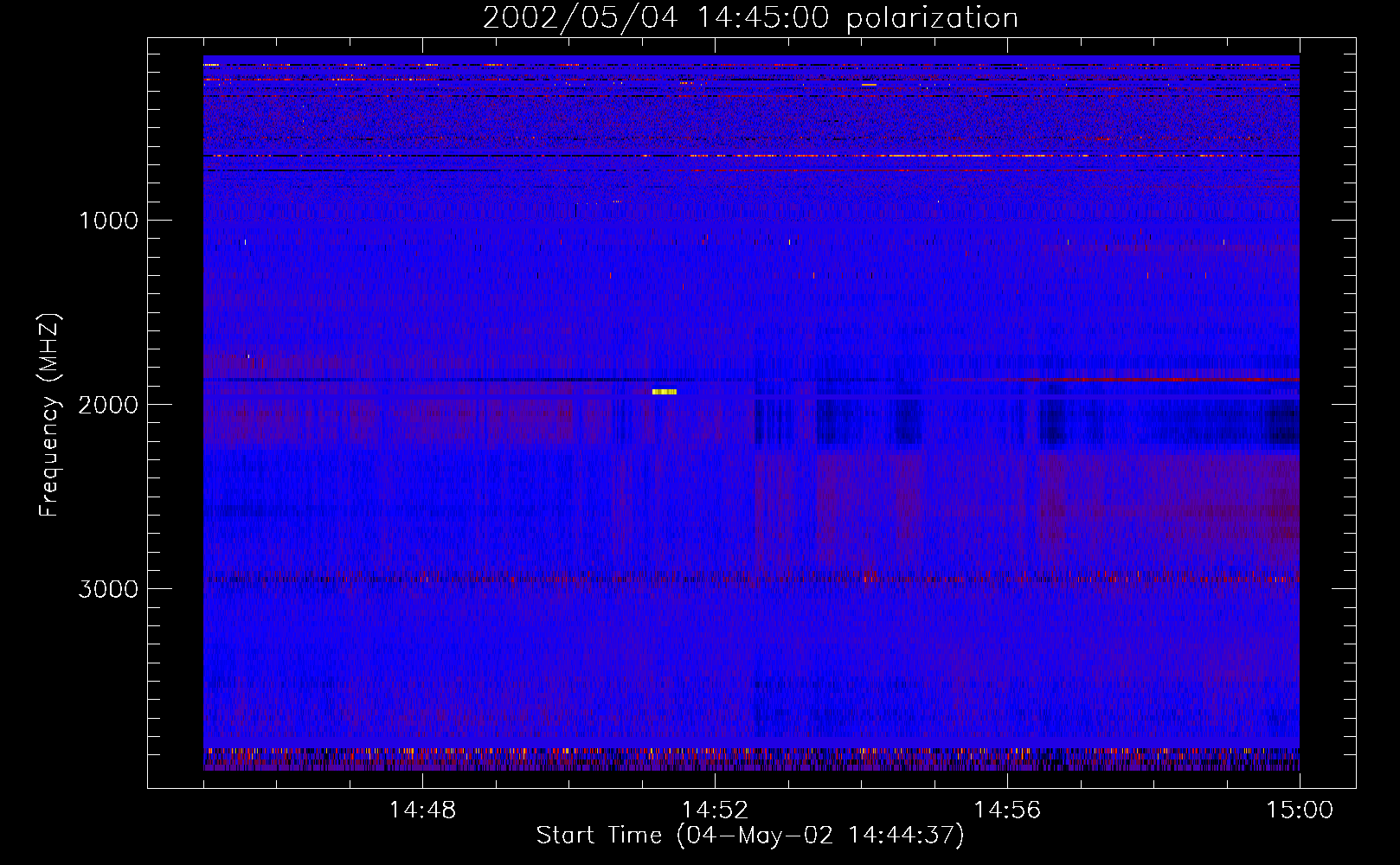Click the 14:52 time tick label

point(715,811)
